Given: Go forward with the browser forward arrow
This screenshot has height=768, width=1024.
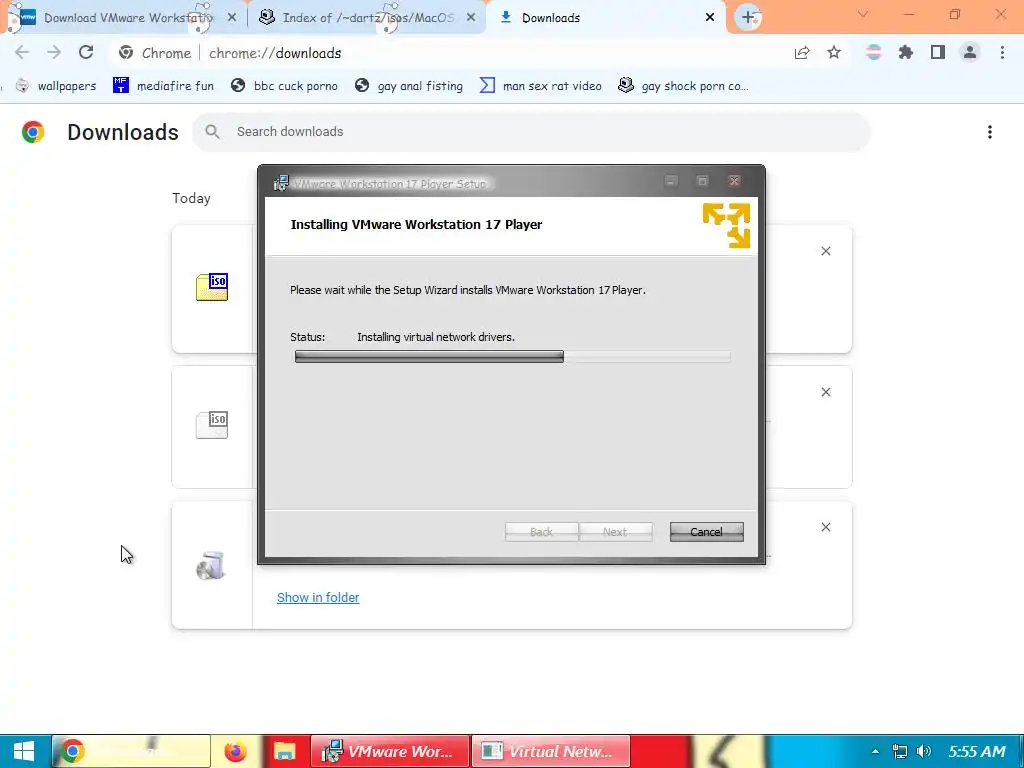Looking at the screenshot, I should point(54,52).
